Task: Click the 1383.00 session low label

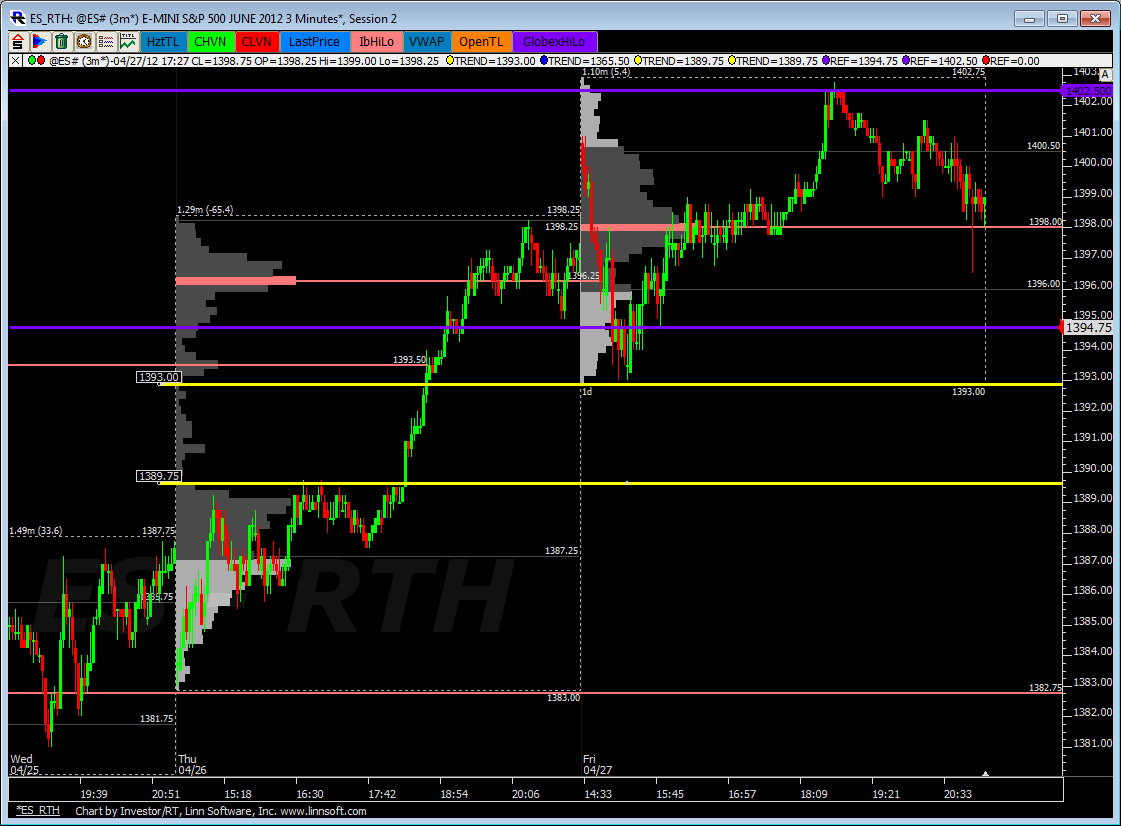Action: [563, 697]
